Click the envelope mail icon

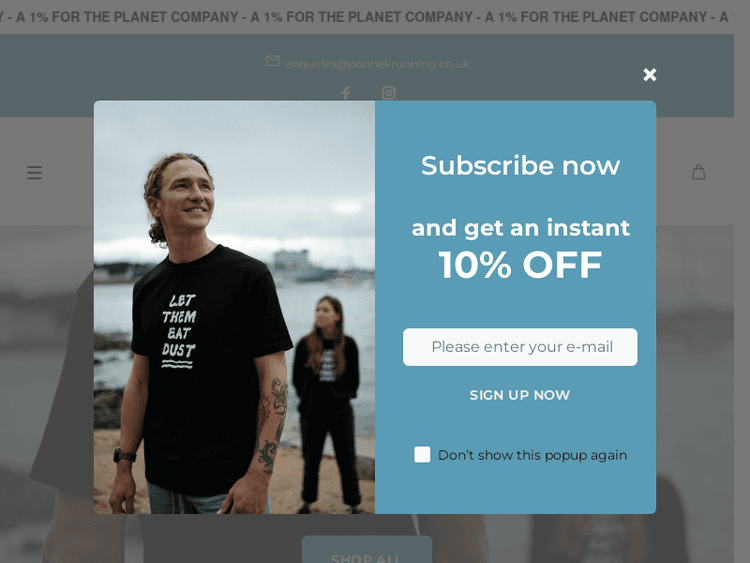point(273,61)
